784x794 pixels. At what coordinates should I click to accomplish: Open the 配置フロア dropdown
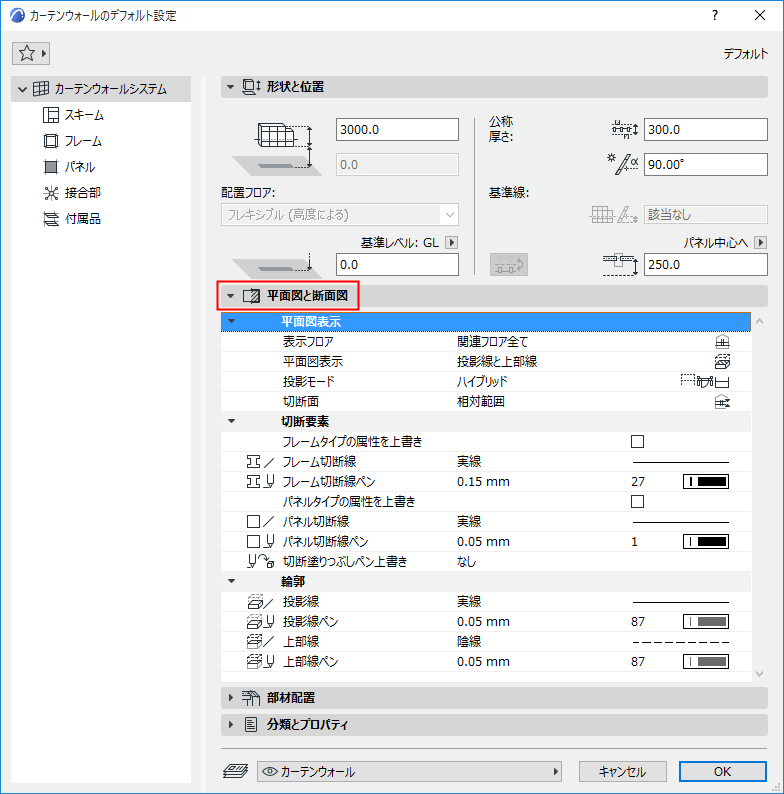coord(340,215)
